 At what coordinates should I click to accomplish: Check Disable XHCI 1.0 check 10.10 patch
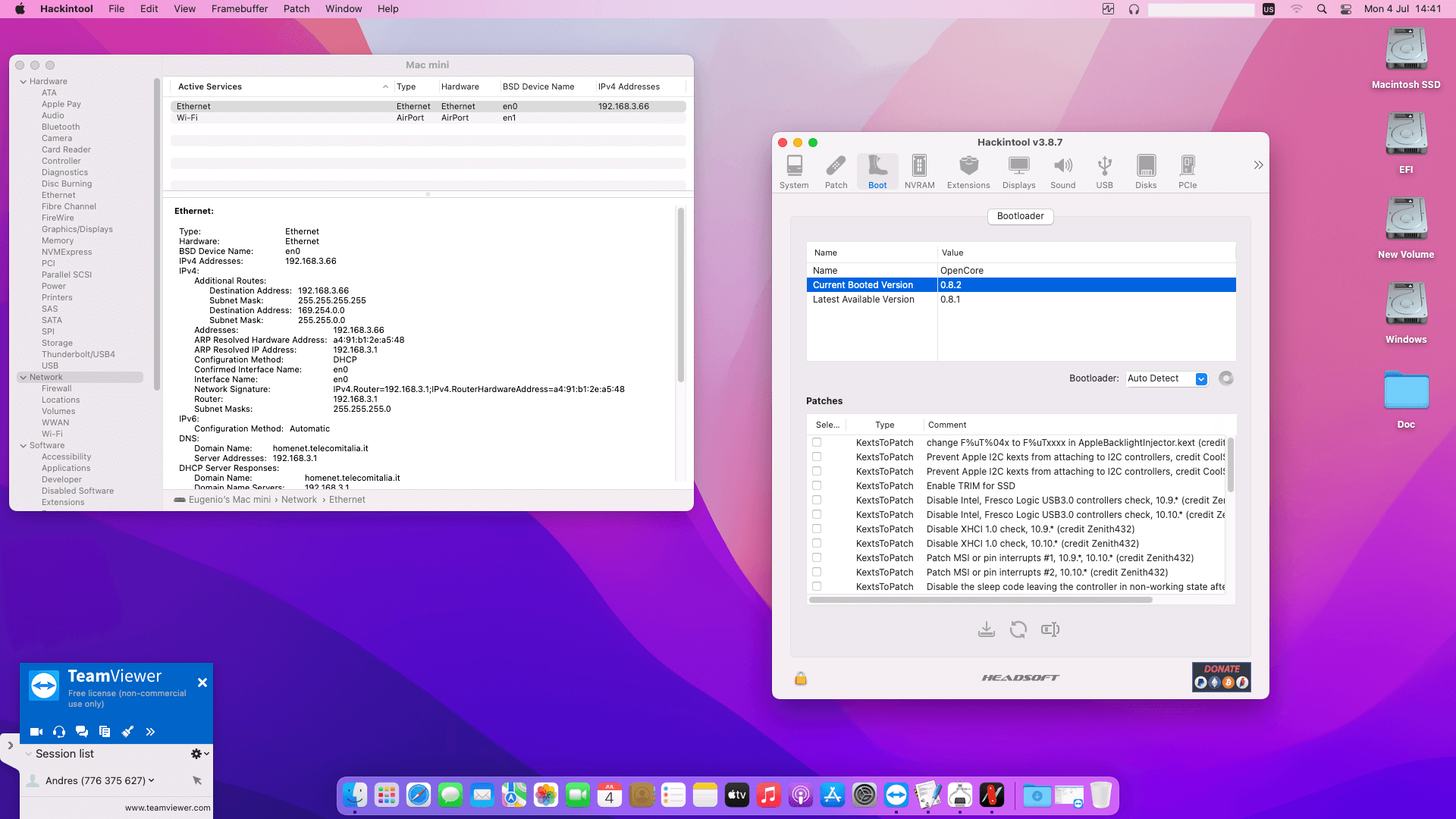click(817, 543)
